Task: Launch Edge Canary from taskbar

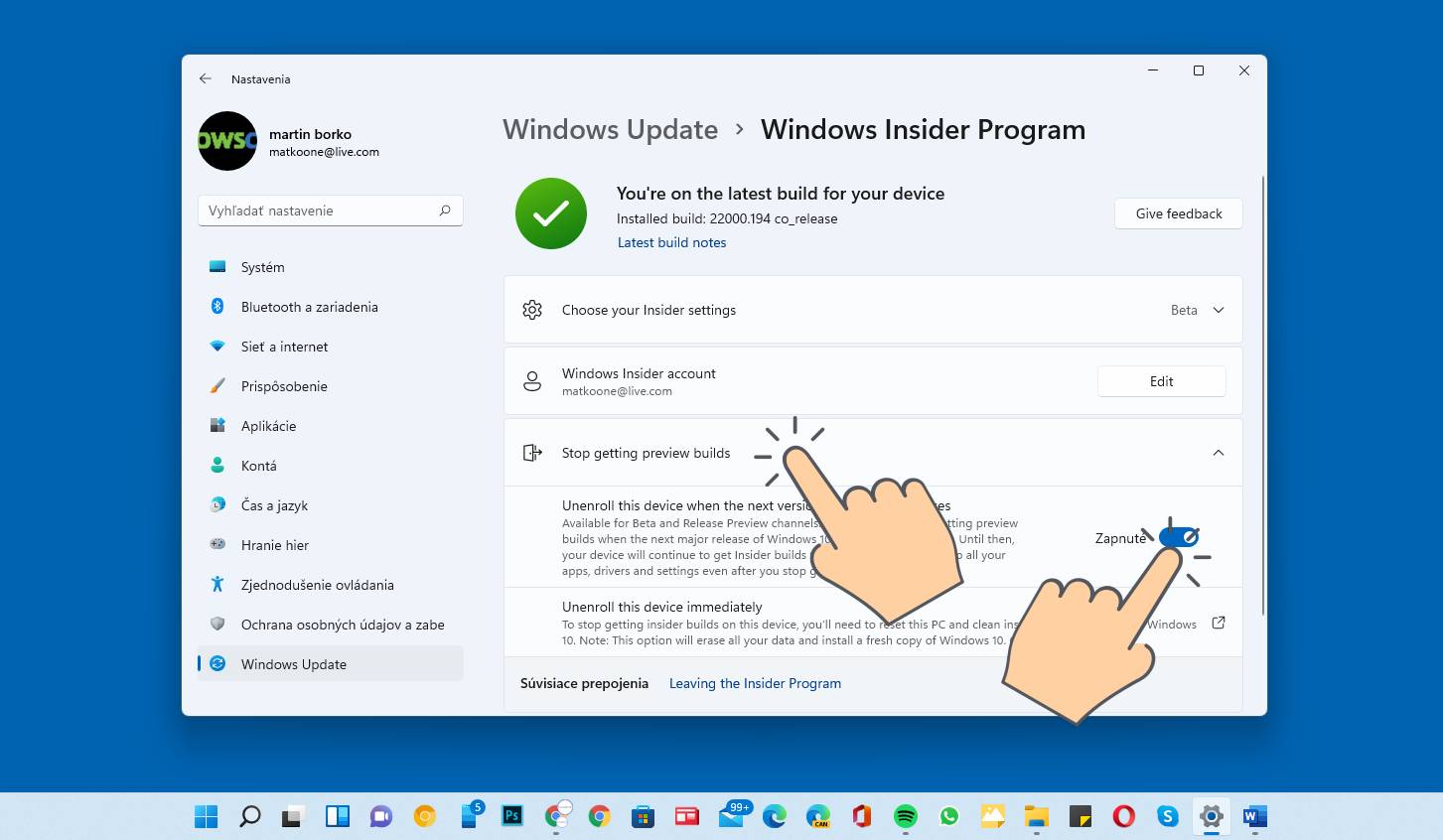Action: (817, 816)
